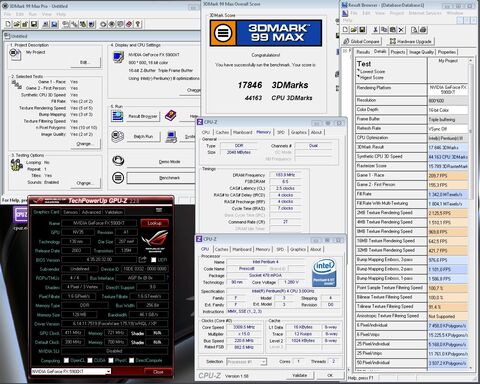Click the Validate button in CPU-Z

pyautogui.click(x=300, y=375)
